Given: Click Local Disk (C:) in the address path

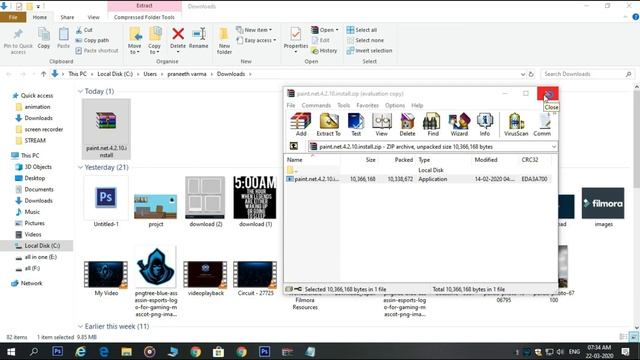Looking at the screenshot, I should pyautogui.click(x=115, y=74).
